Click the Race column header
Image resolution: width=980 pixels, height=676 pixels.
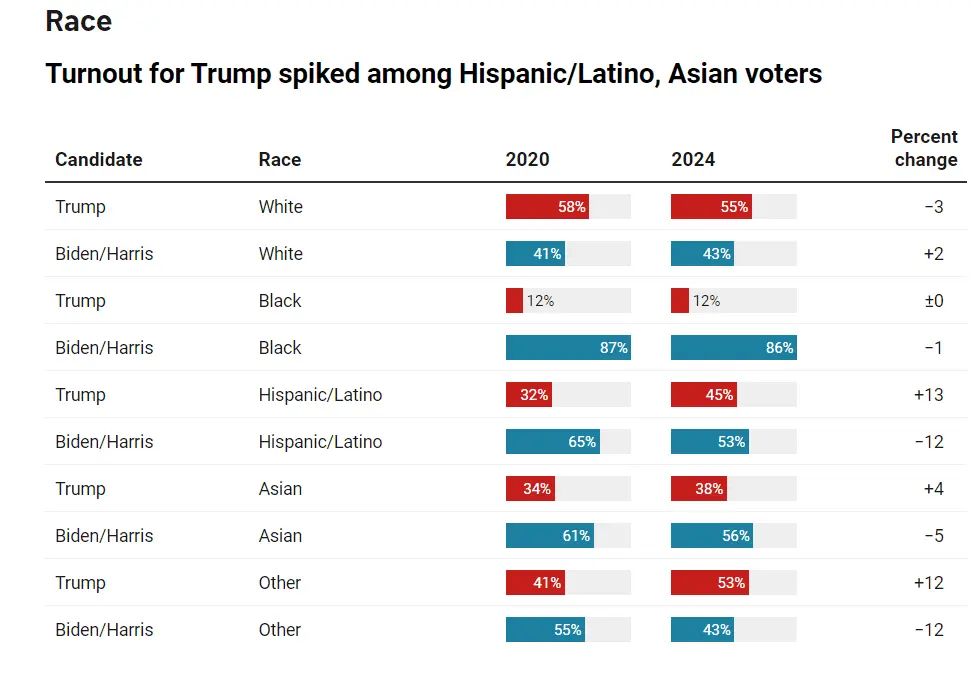coord(279,159)
